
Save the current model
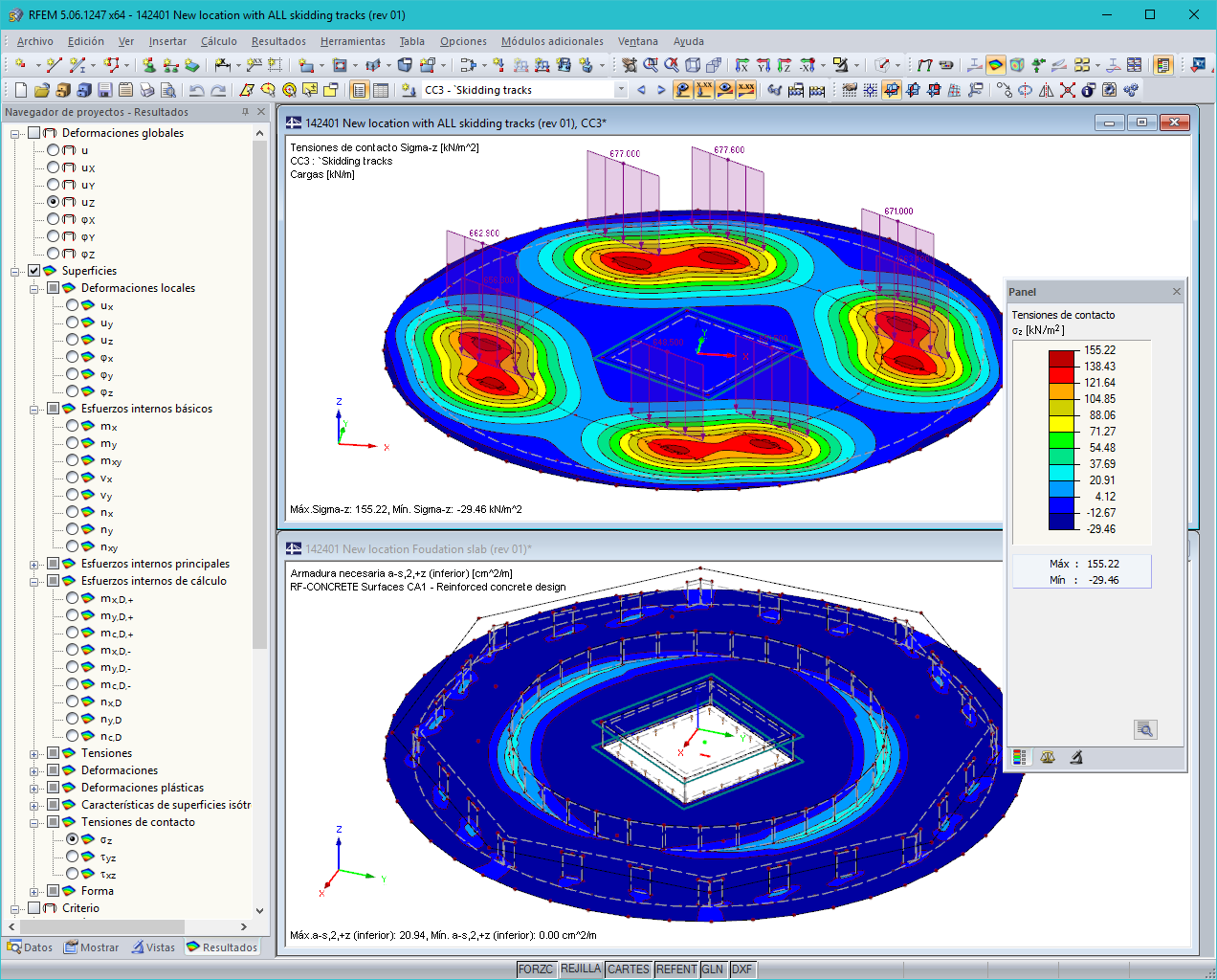tap(103, 89)
